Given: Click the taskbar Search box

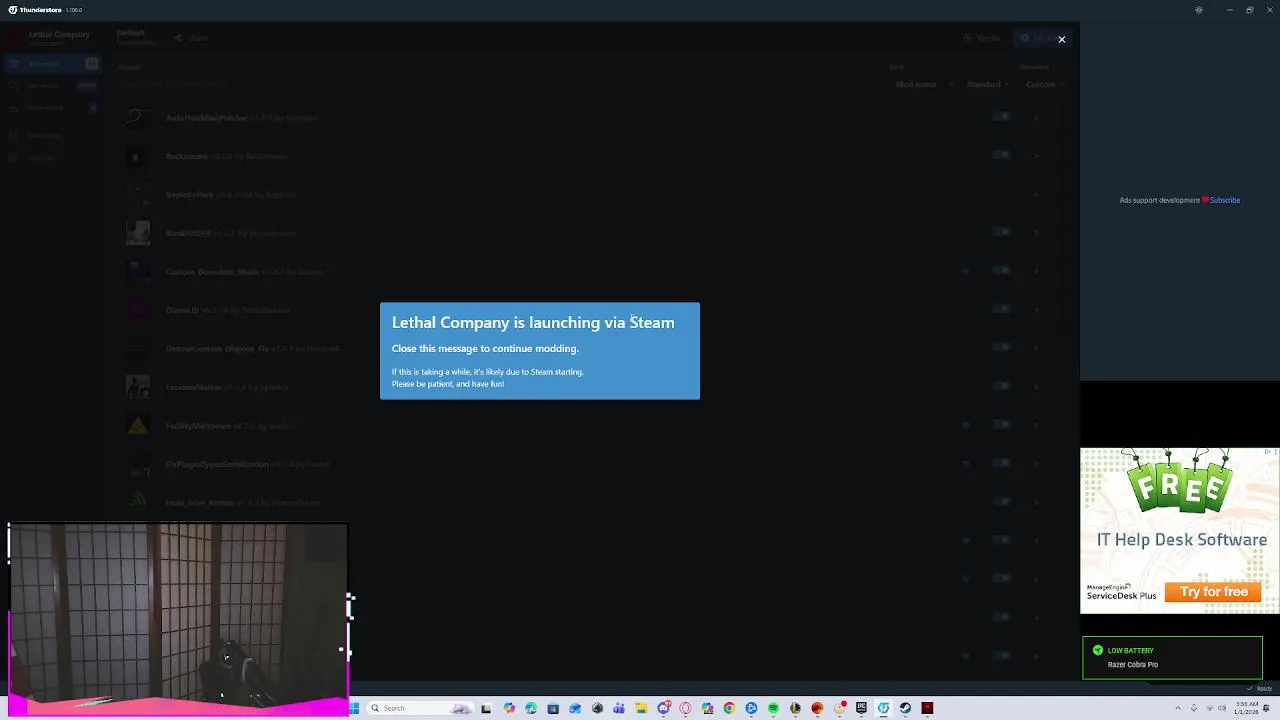Looking at the screenshot, I should (x=420, y=708).
